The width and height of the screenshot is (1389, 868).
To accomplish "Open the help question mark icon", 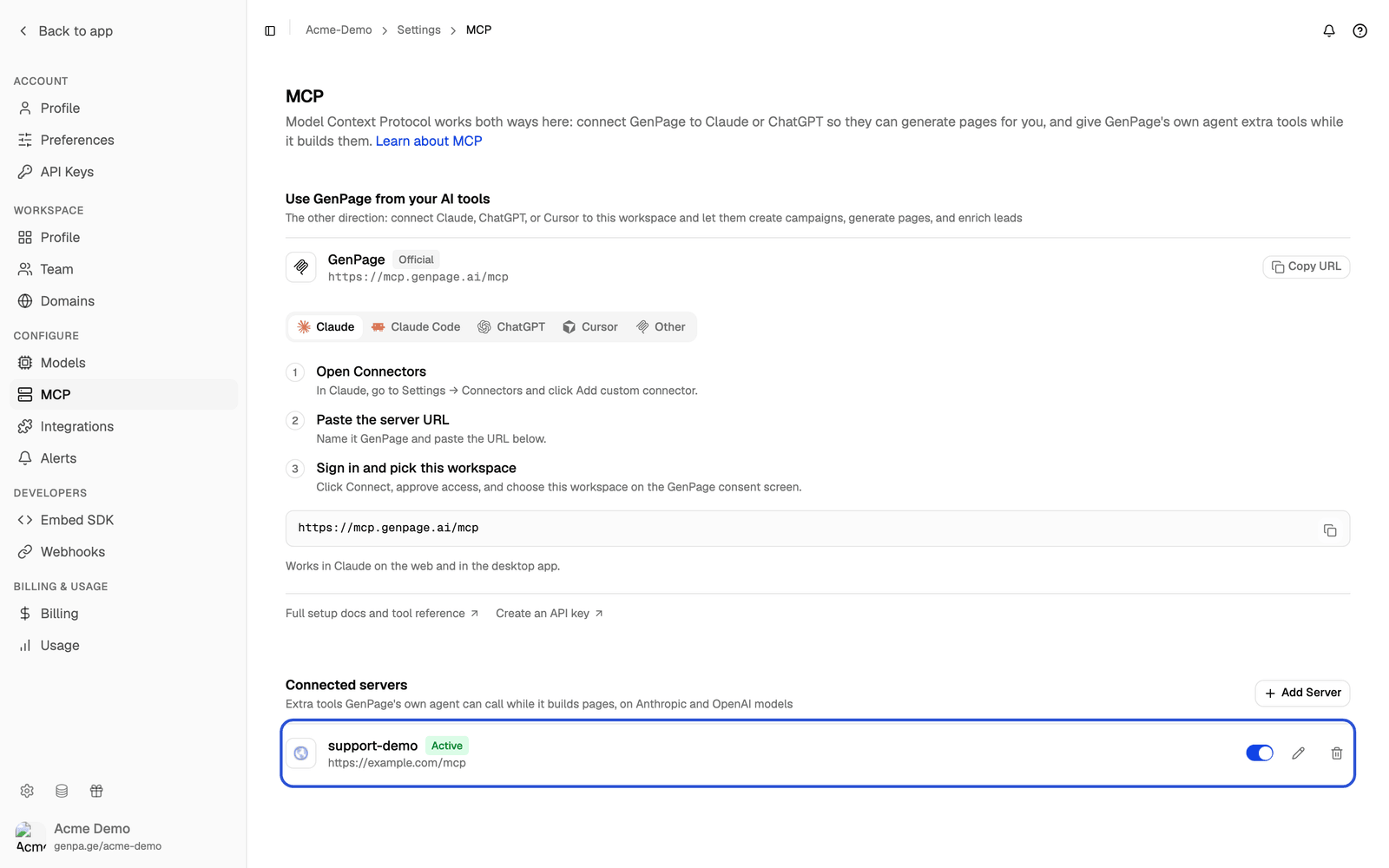I will click(1360, 30).
